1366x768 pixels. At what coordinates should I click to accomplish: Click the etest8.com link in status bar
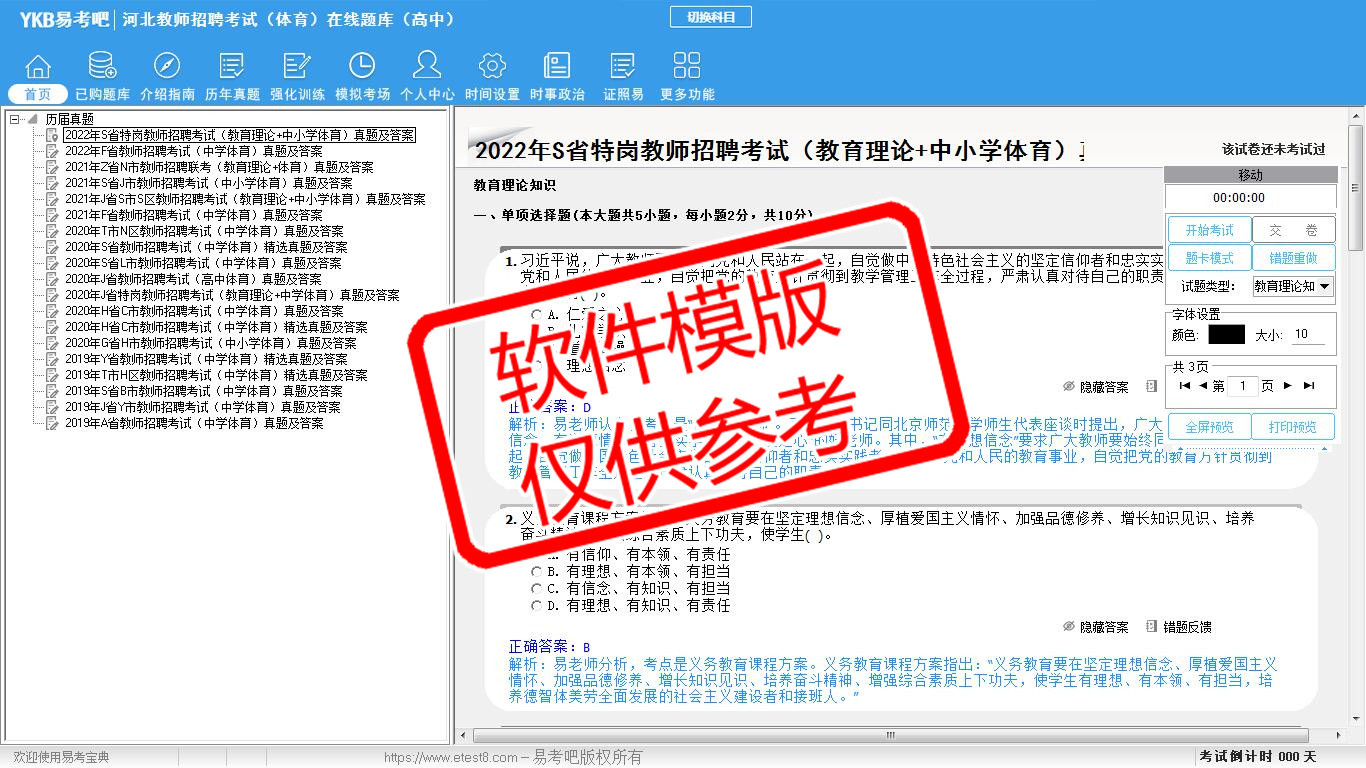(x=450, y=757)
